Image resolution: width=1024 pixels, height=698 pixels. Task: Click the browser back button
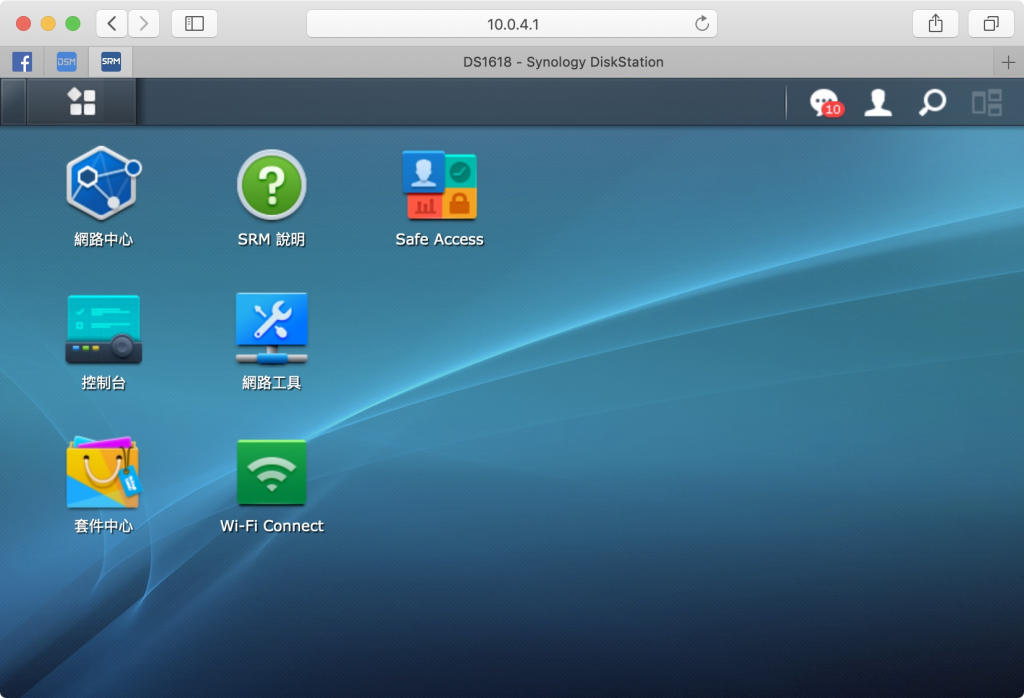112,24
